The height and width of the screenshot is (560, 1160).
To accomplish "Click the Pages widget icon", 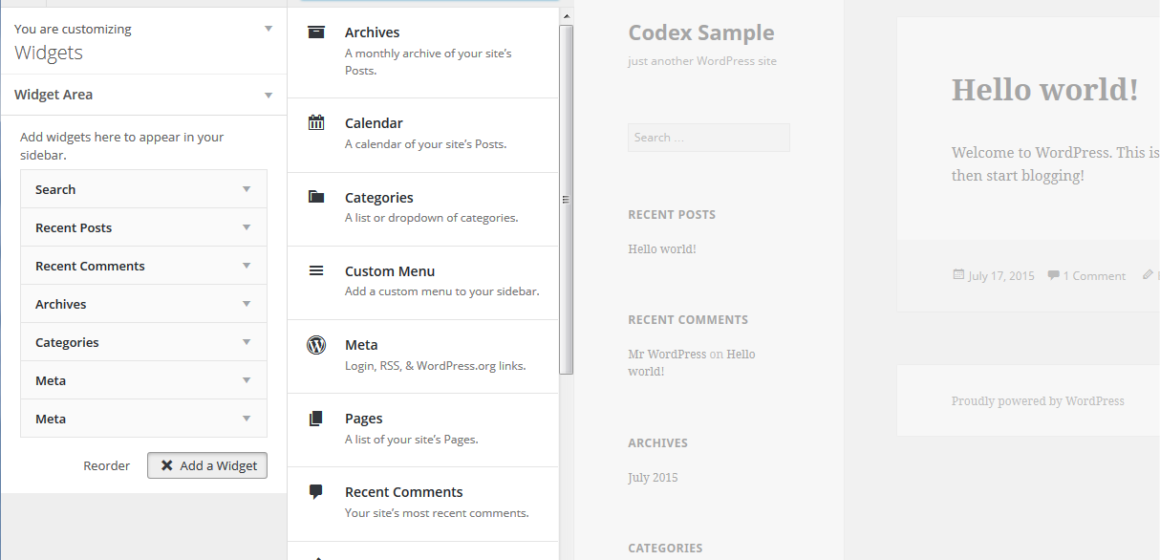I will point(317,419).
